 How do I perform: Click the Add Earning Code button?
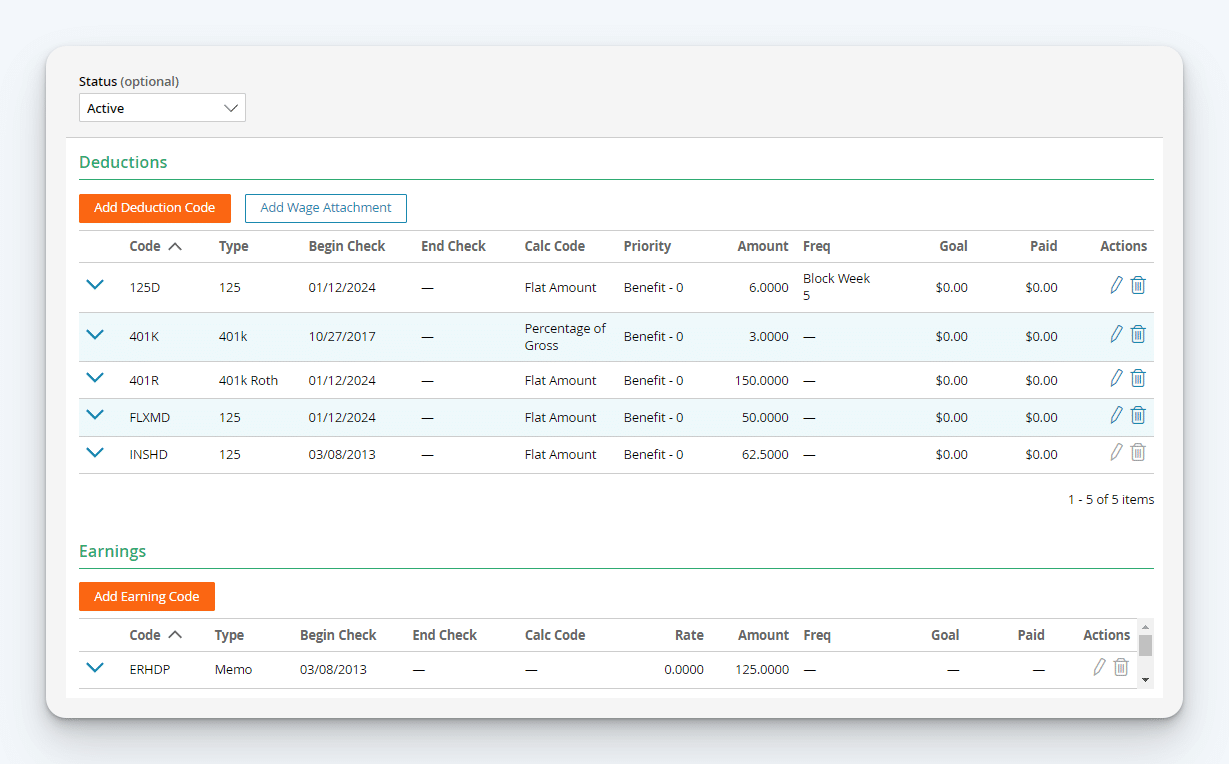click(146, 596)
